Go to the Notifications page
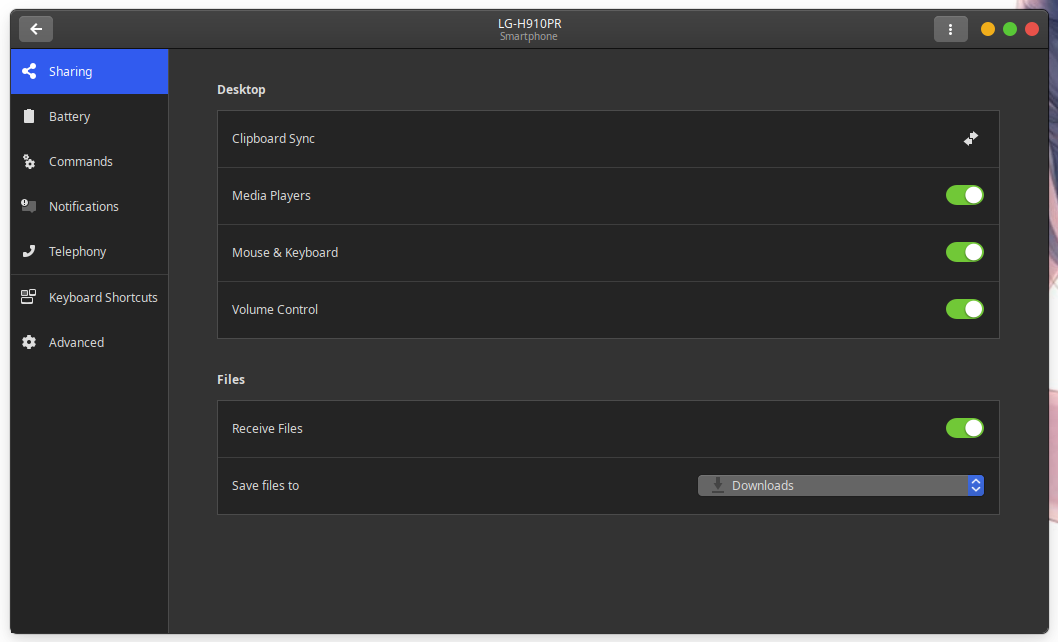 click(x=89, y=207)
